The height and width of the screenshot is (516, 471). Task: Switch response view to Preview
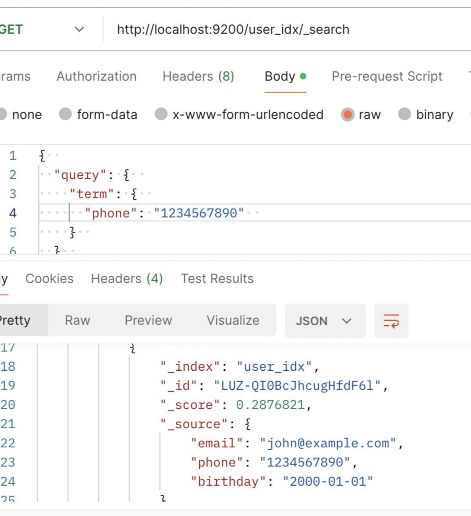point(148,320)
